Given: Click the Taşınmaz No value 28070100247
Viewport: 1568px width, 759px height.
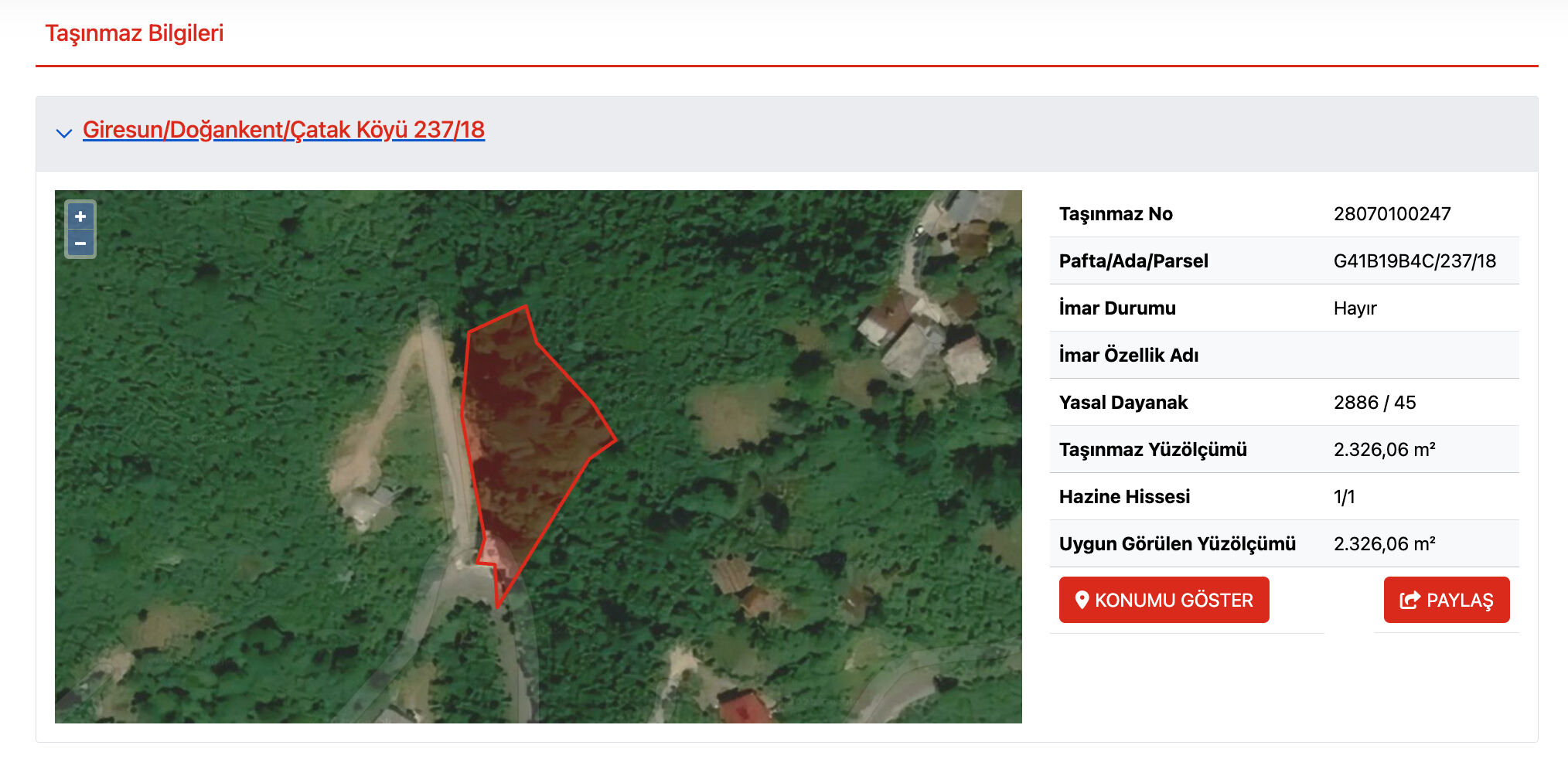Looking at the screenshot, I should (1392, 214).
